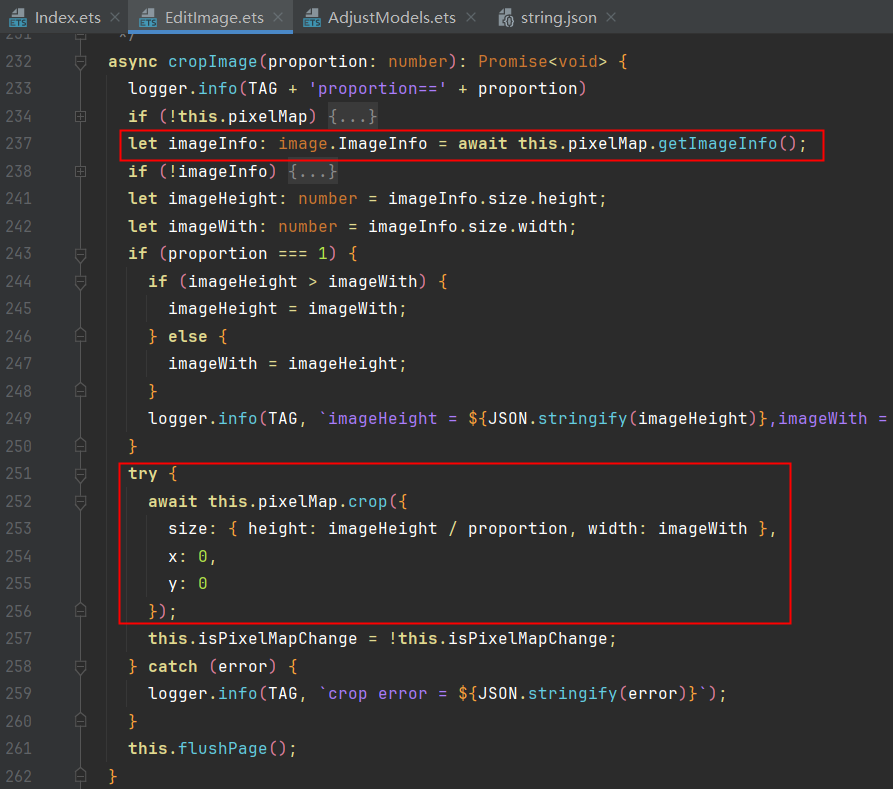Image resolution: width=893 pixels, height=789 pixels.
Task: Close the string.json tab
Action: [611, 18]
